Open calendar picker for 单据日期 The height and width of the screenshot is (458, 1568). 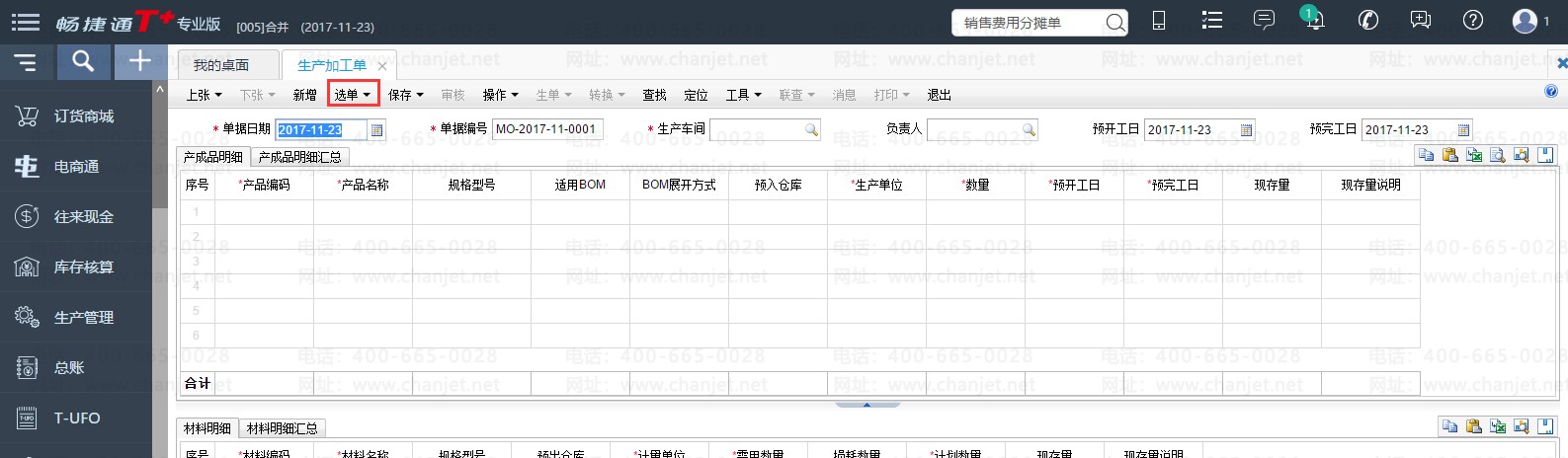[x=376, y=129]
